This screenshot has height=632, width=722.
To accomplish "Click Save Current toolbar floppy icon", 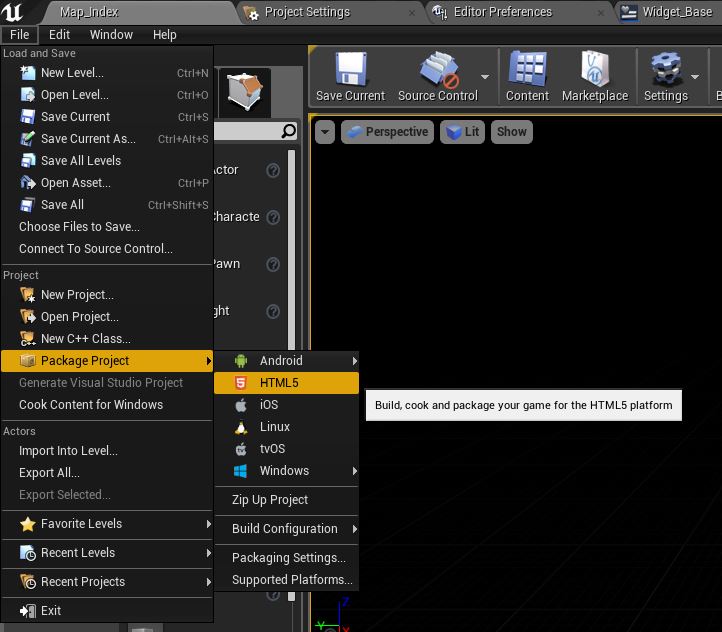I will (x=351, y=69).
